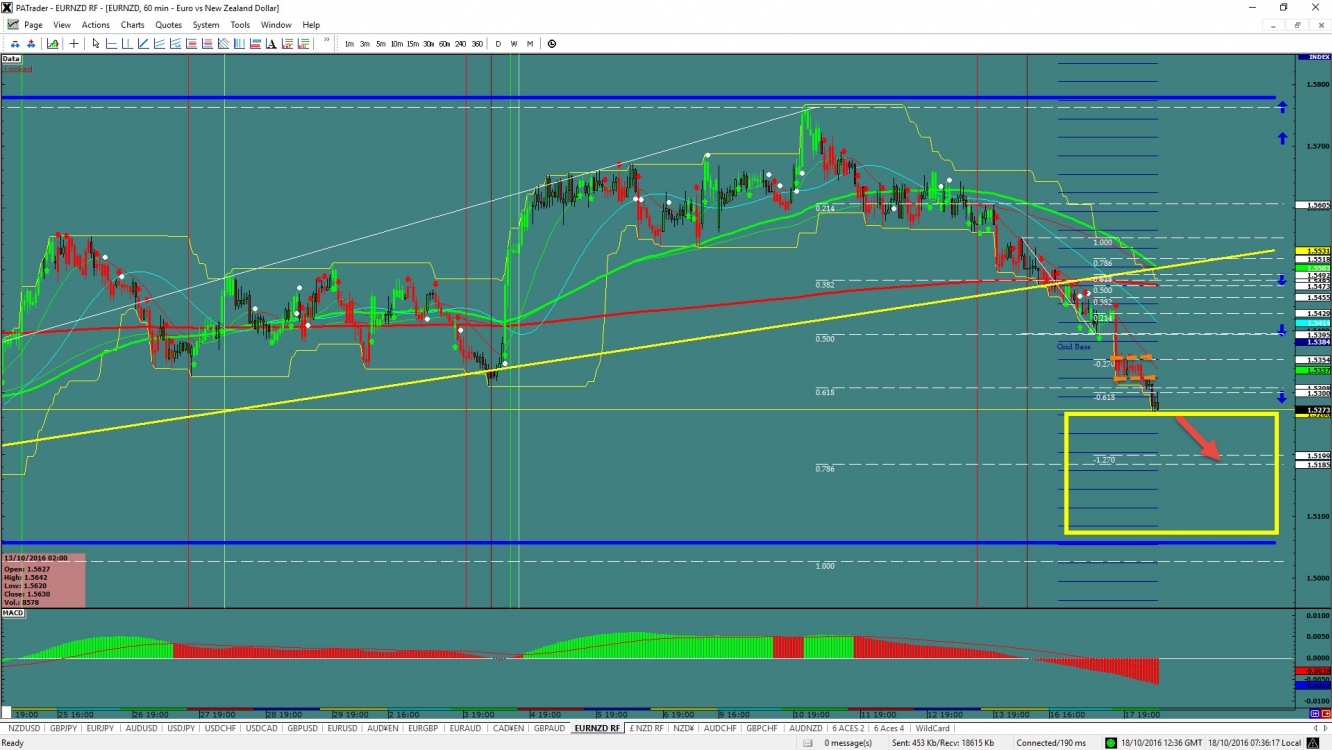Open the Charts menu
This screenshot has height=750, width=1332.
132,25
